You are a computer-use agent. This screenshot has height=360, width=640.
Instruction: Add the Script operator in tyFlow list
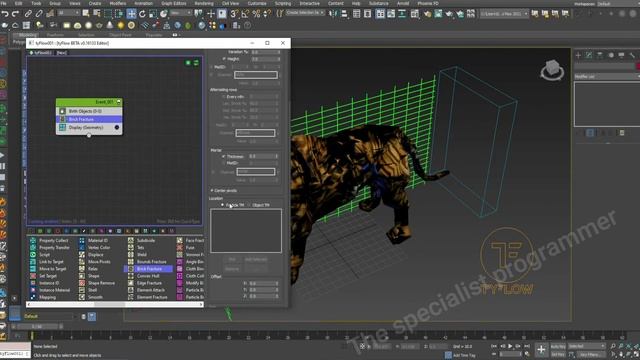pos(44,254)
